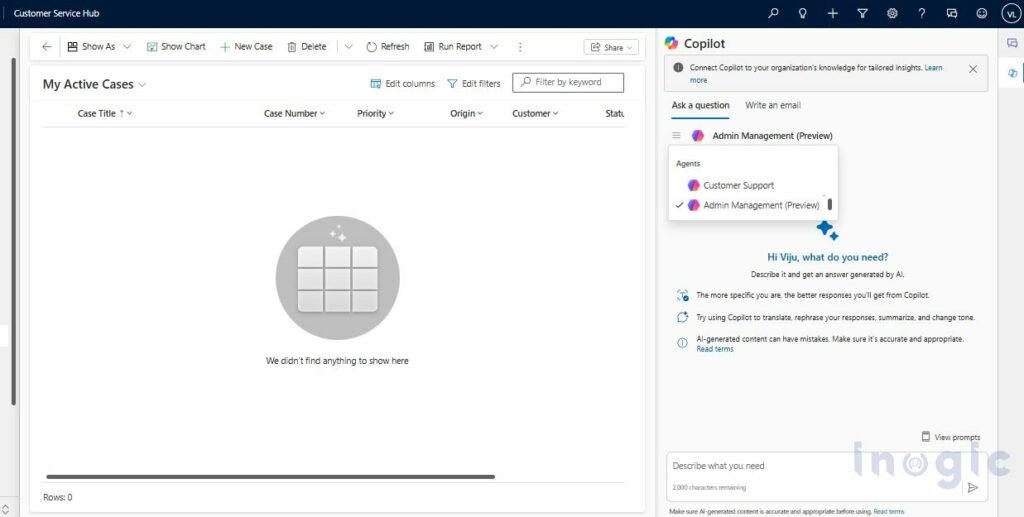Open the more commands ellipsis
The image size is (1024, 517).
[x=520, y=47]
